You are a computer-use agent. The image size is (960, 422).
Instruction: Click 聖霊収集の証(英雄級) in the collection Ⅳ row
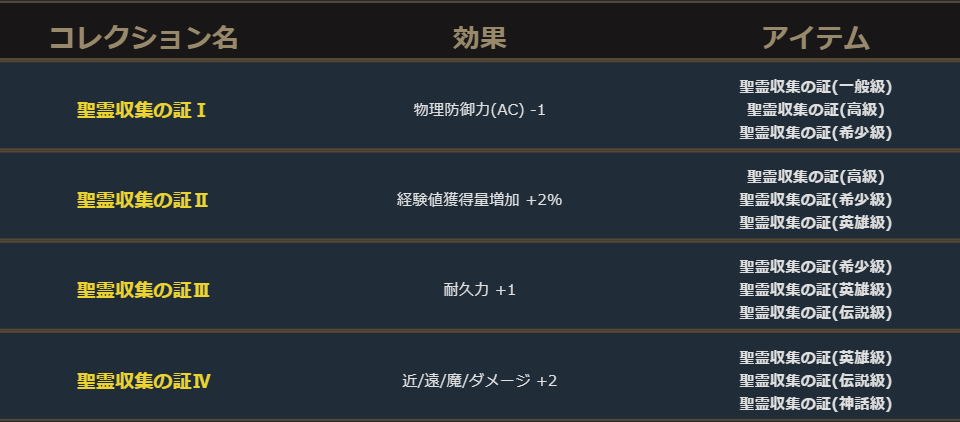click(815, 358)
